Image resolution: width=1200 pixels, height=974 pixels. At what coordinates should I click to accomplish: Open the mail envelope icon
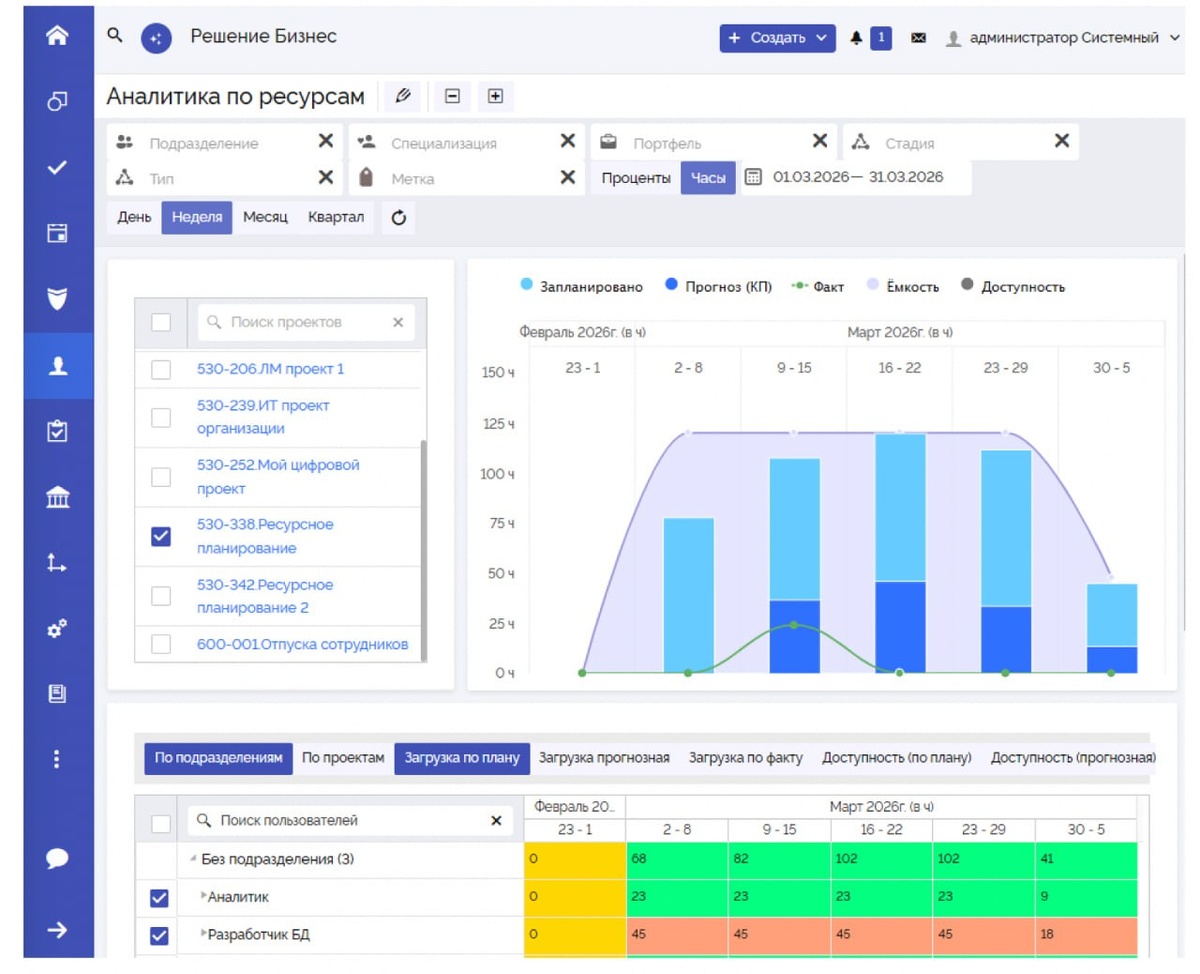pyautogui.click(x=918, y=38)
